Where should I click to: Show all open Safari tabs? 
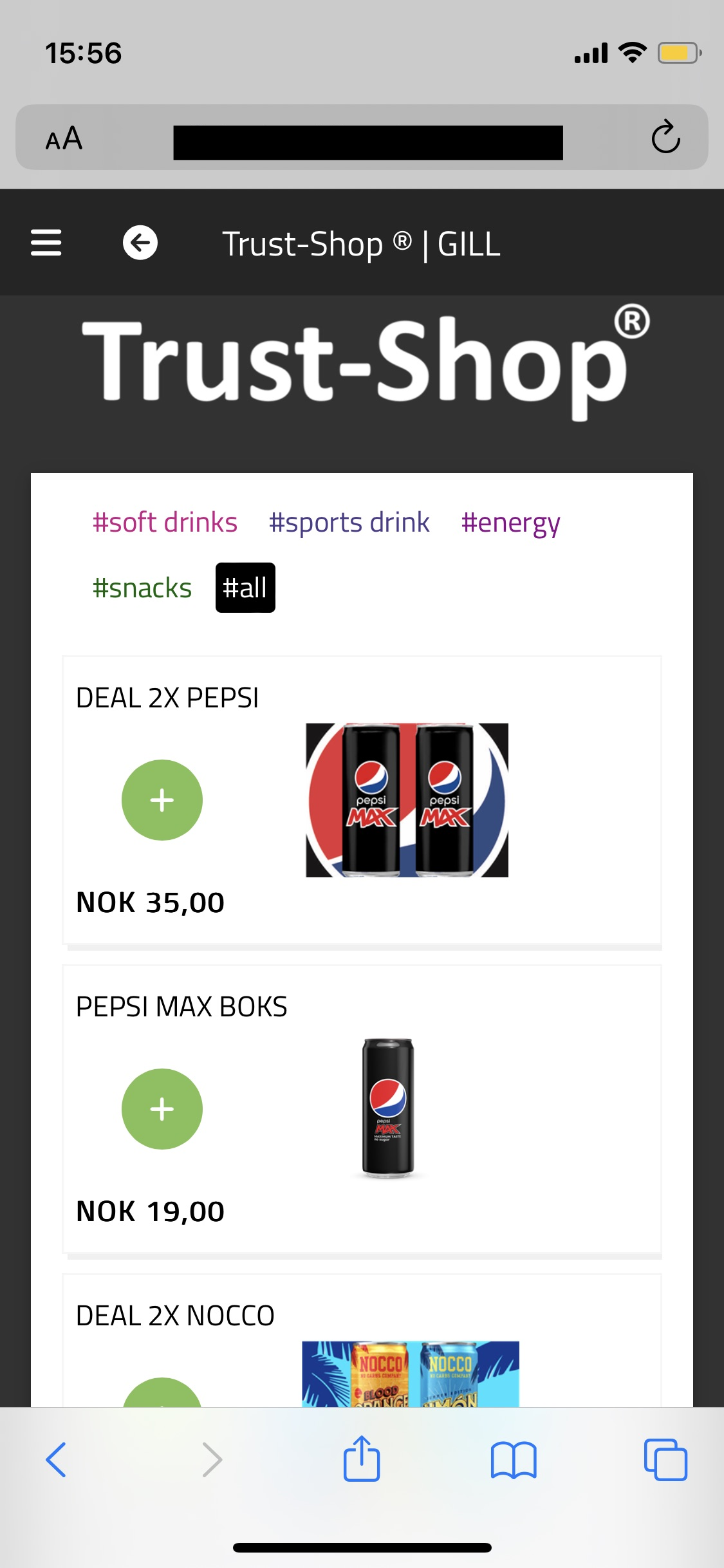click(665, 1459)
